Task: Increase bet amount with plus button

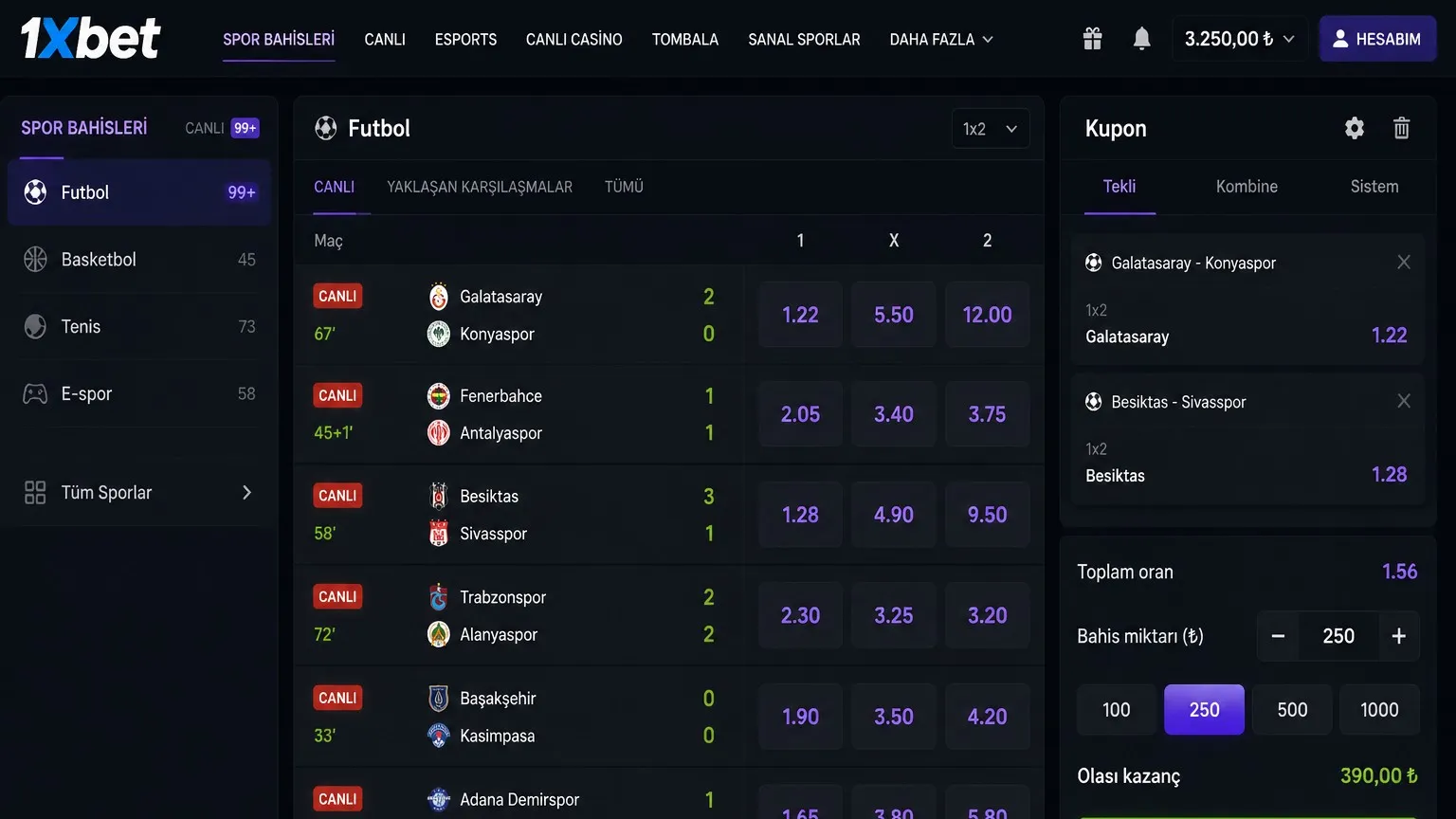Action: 1398,636
